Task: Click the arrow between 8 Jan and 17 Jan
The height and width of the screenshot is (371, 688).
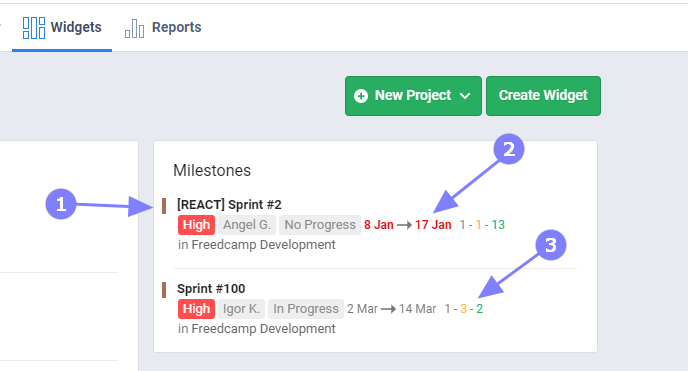Action: pos(404,225)
